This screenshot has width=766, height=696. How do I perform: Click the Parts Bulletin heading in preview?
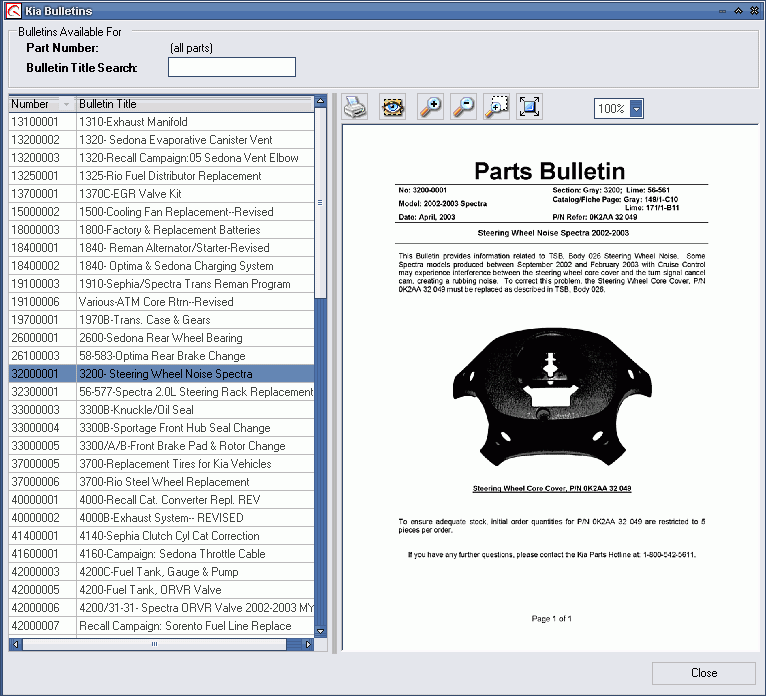coord(550,171)
